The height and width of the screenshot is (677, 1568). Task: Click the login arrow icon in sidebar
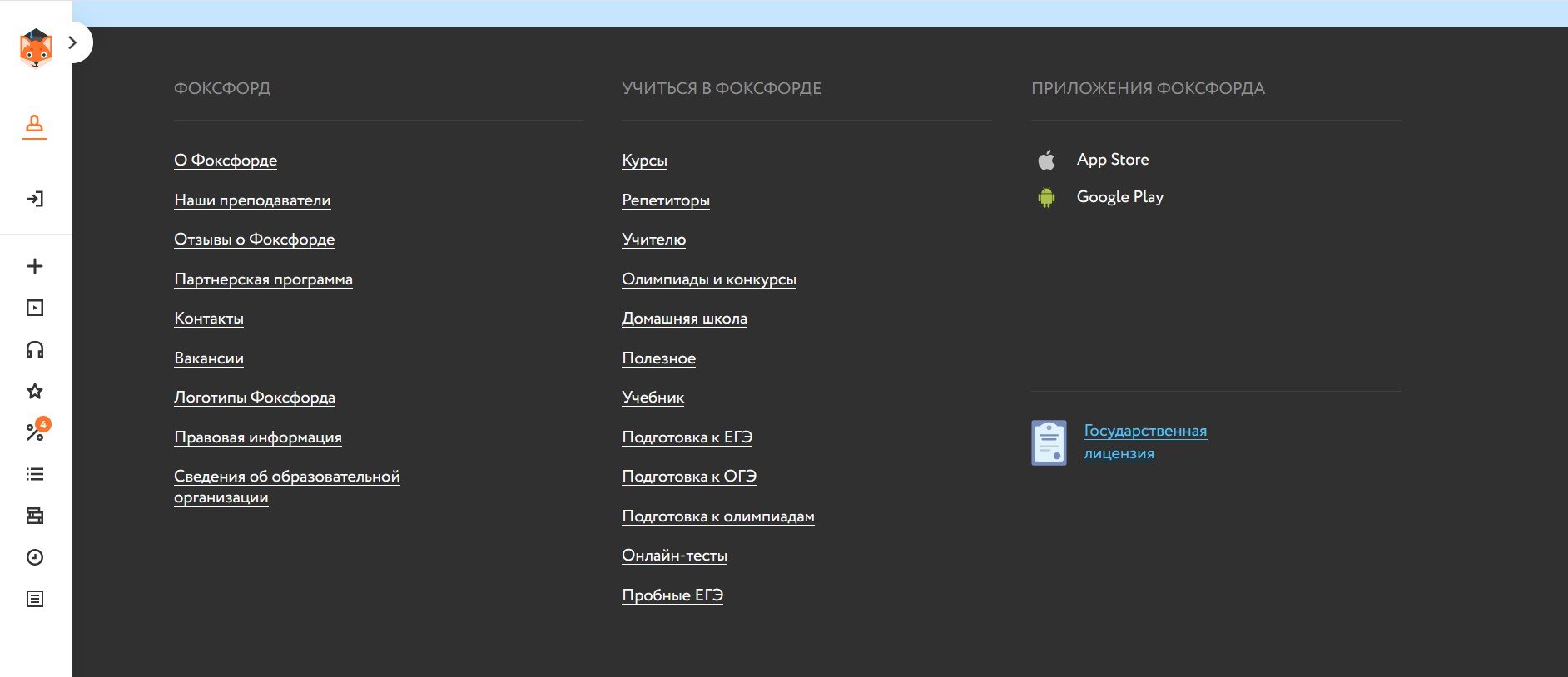point(34,199)
